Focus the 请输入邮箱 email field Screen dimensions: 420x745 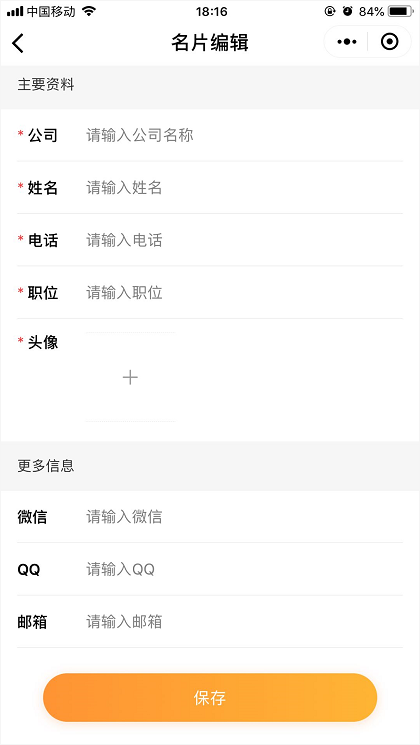[x=244, y=621]
